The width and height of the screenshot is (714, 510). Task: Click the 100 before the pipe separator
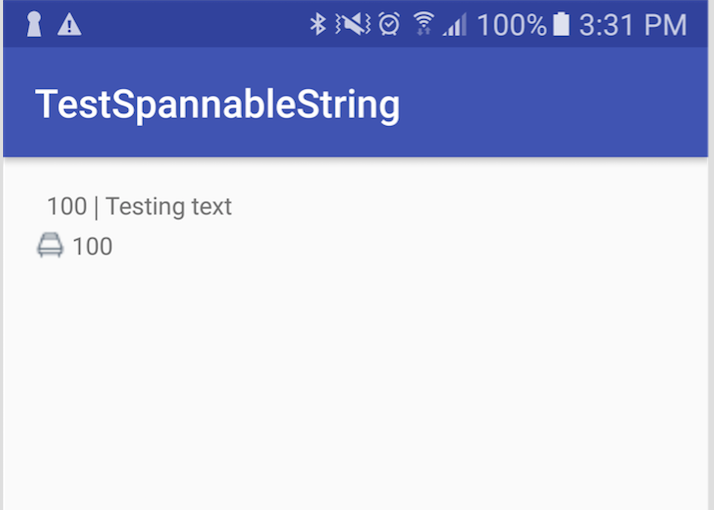click(66, 207)
